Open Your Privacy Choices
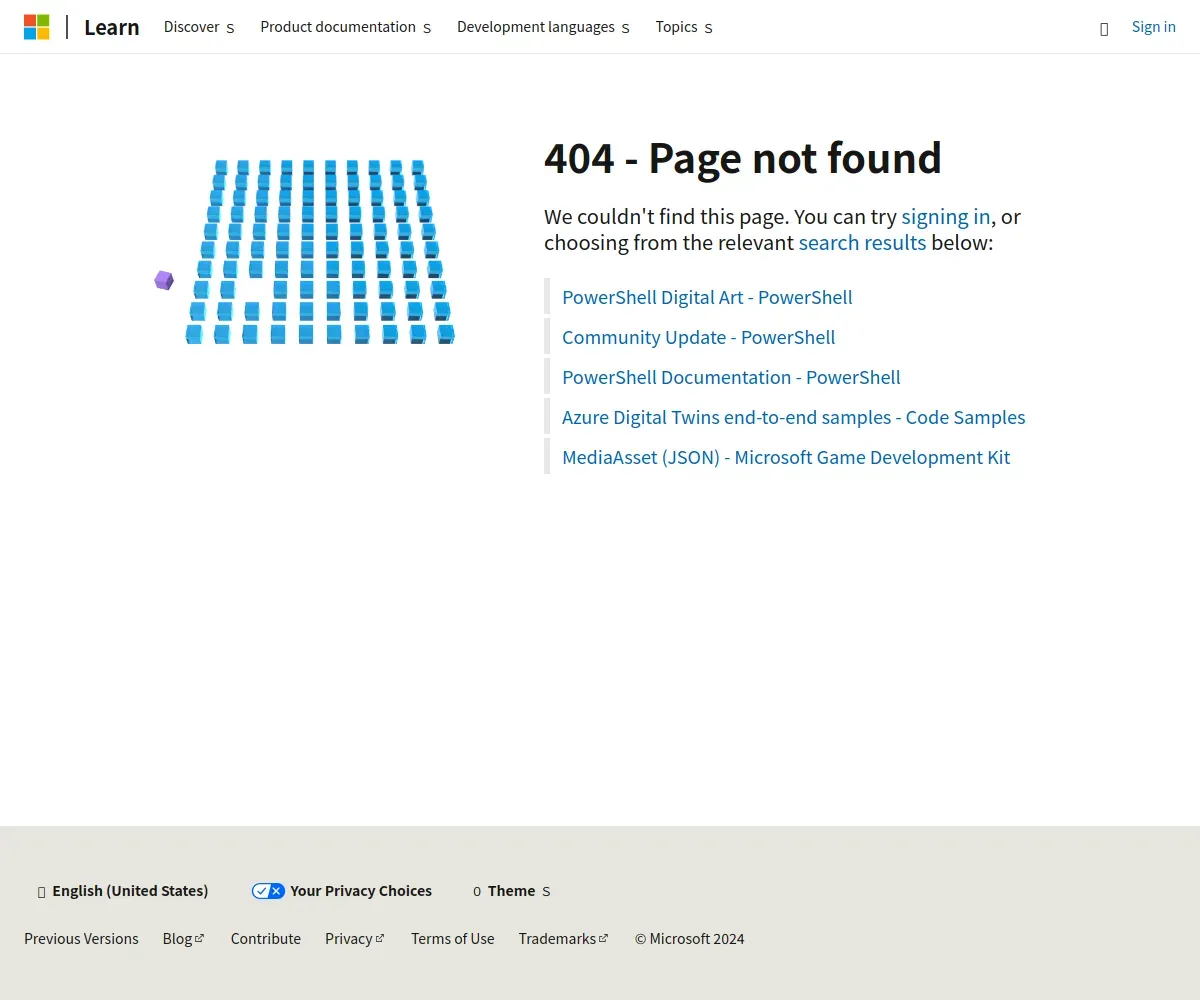This screenshot has width=1200, height=1000. pos(342,891)
